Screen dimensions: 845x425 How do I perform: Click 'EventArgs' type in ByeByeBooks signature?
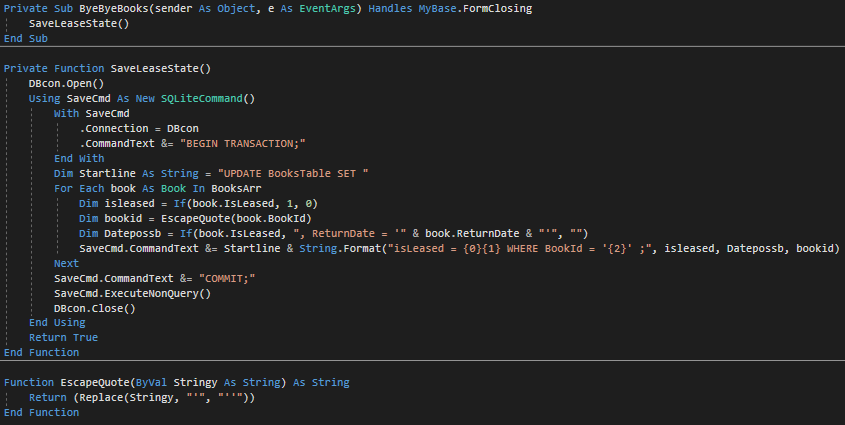click(x=328, y=8)
